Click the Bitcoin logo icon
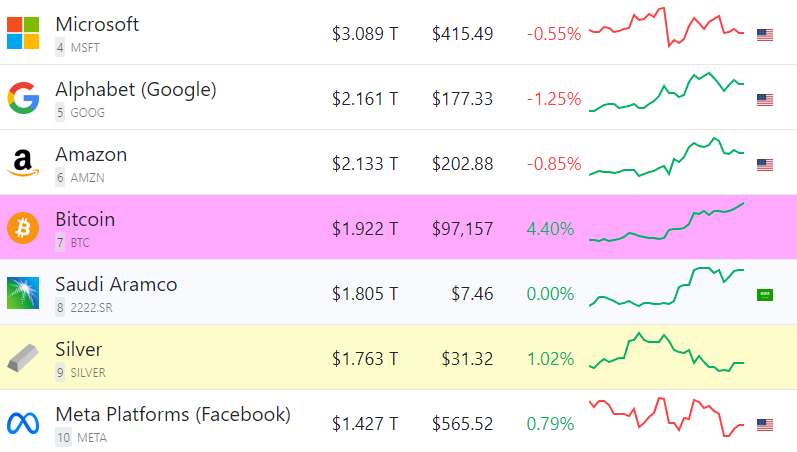Image resolution: width=797 pixels, height=452 pixels. coord(23,228)
